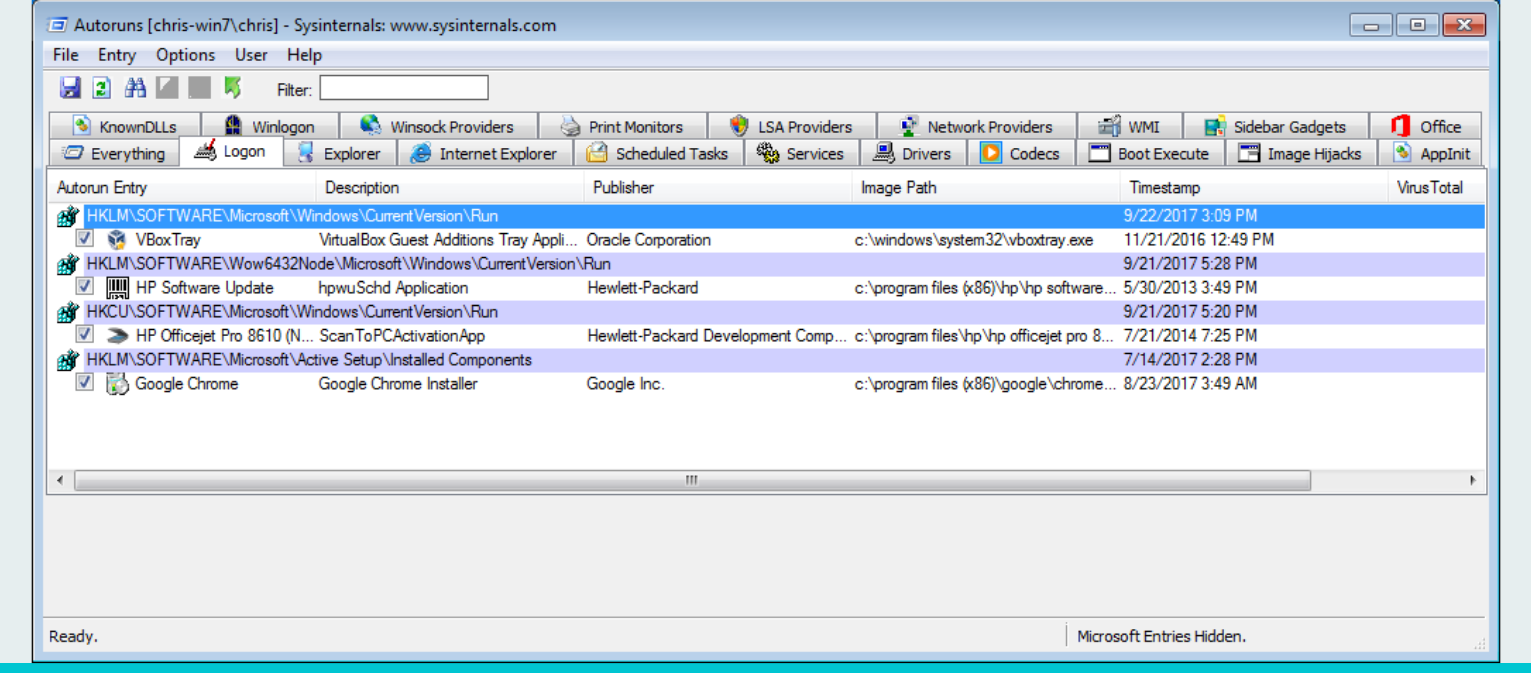The height and width of the screenshot is (673, 1531).
Task: Click the Jump to Entry green arrow icon
Action: [233, 88]
